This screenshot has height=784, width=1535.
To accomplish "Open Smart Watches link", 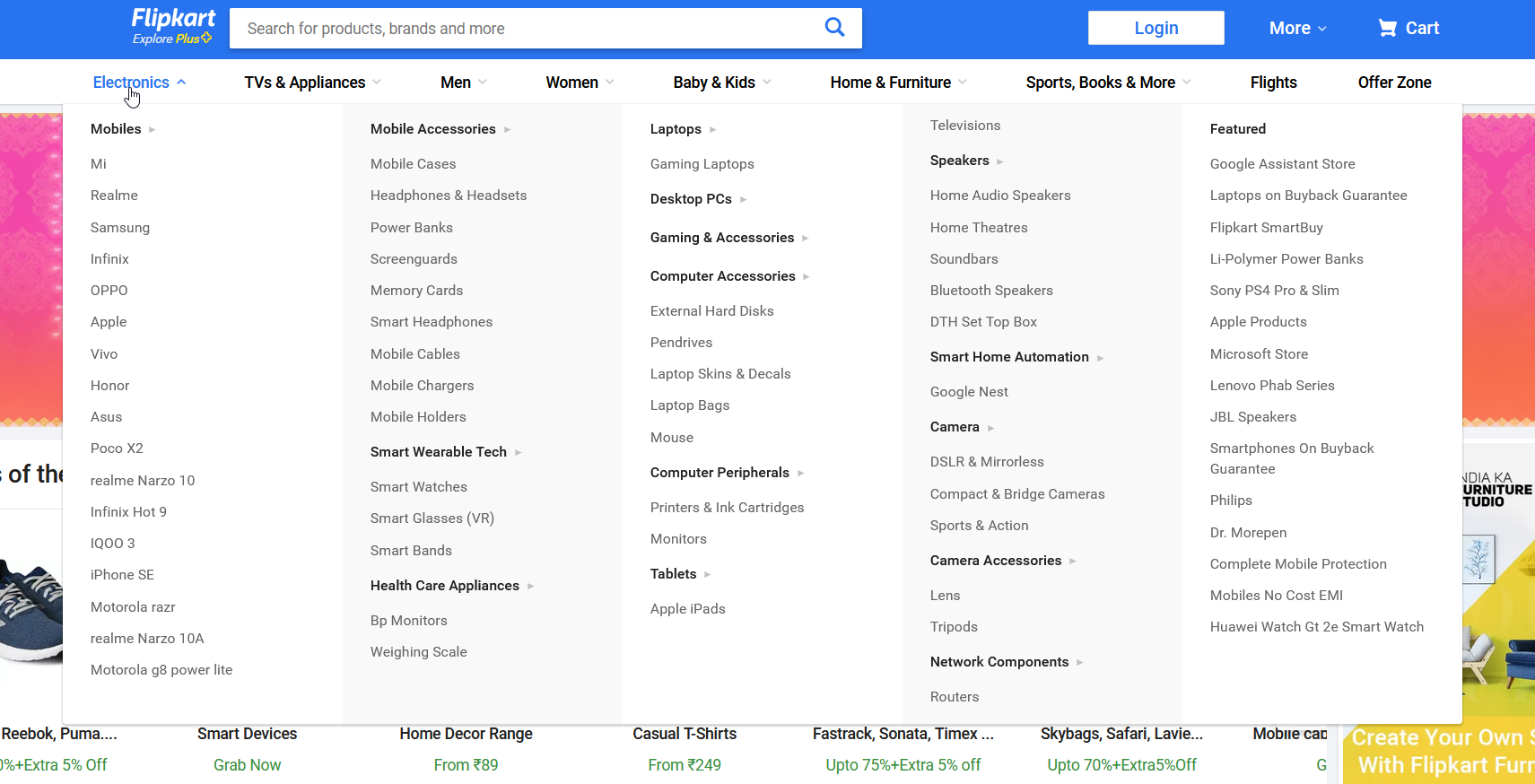I will (x=419, y=487).
